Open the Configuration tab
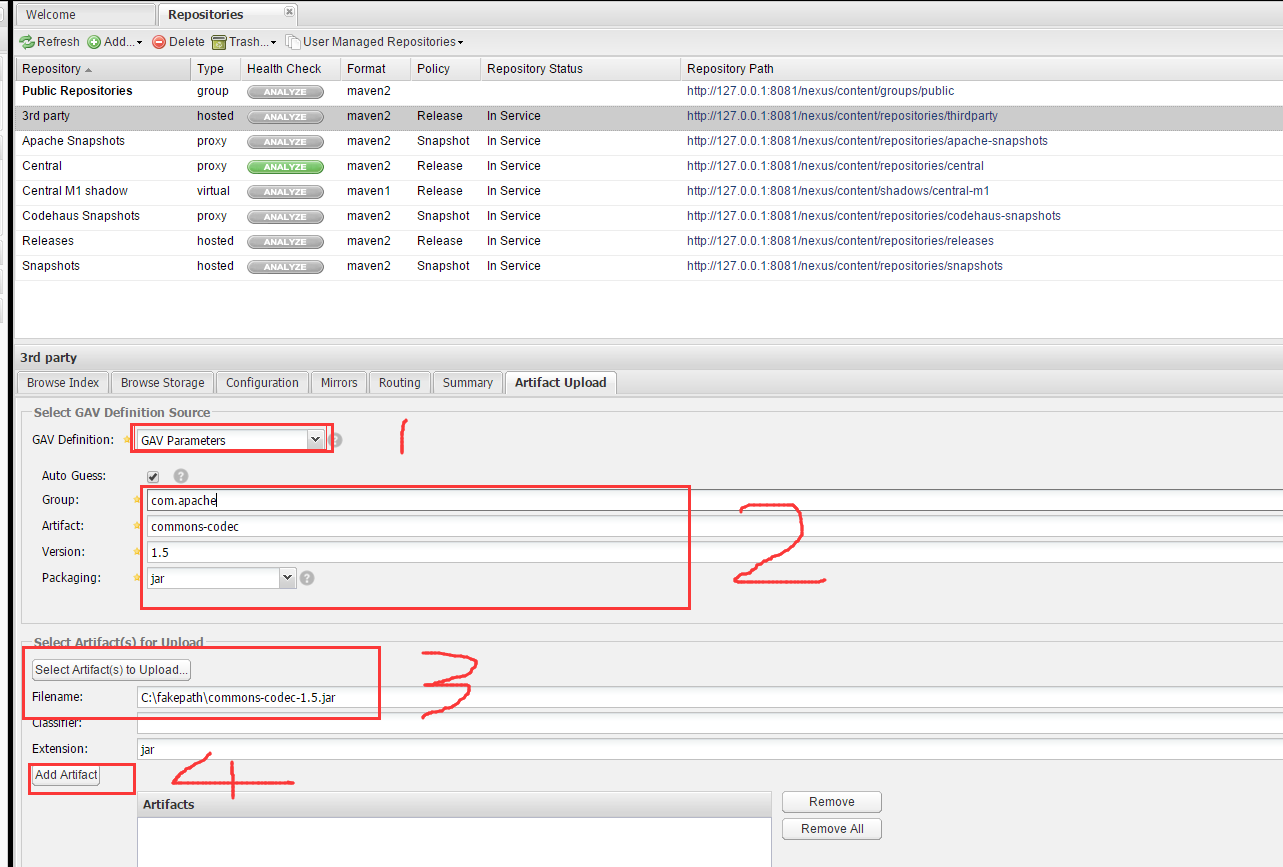Screen dimensions: 1283x867 pos(262,383)
